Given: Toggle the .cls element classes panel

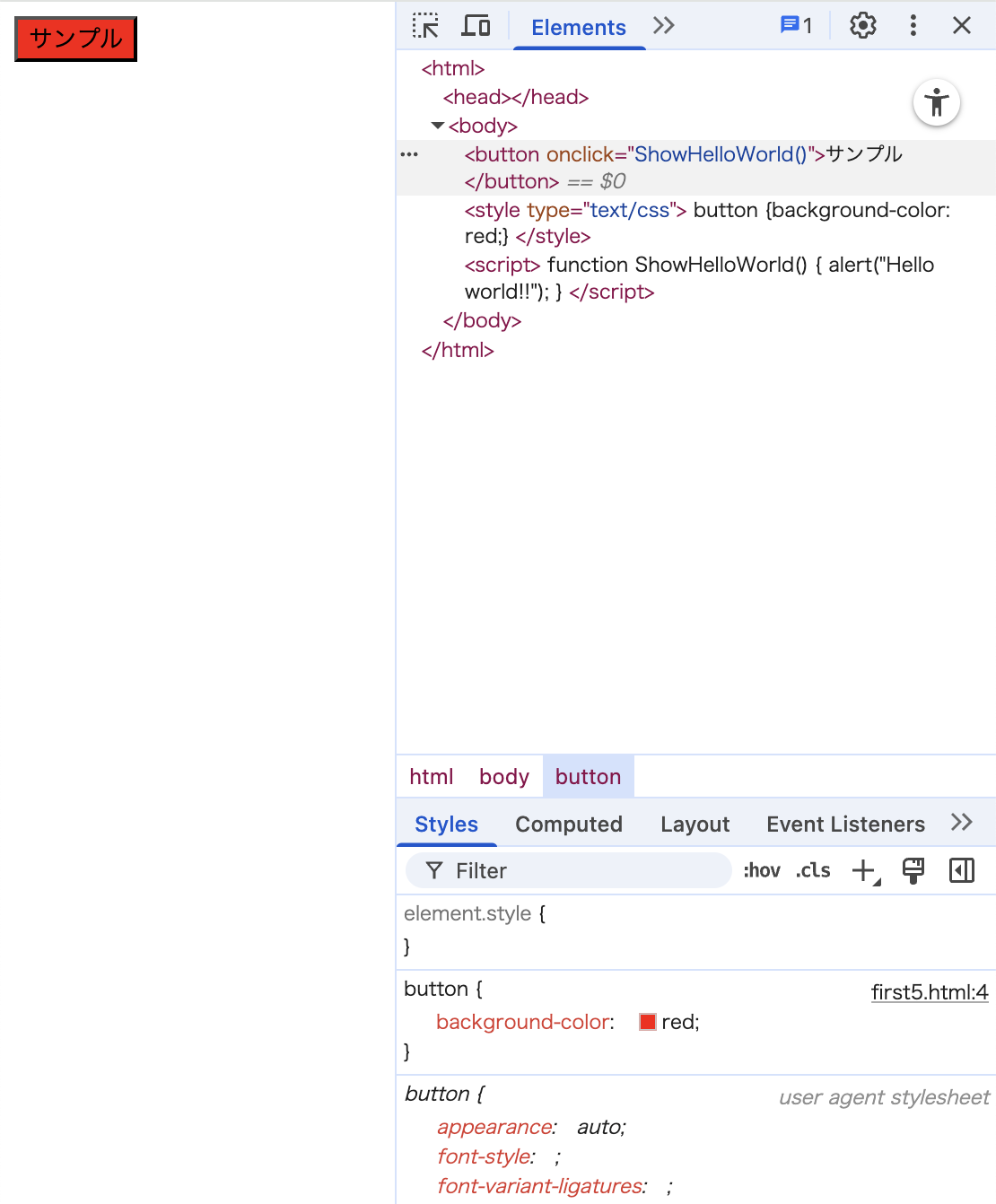Looking at the screenshot, I should [x=813, y=870].
